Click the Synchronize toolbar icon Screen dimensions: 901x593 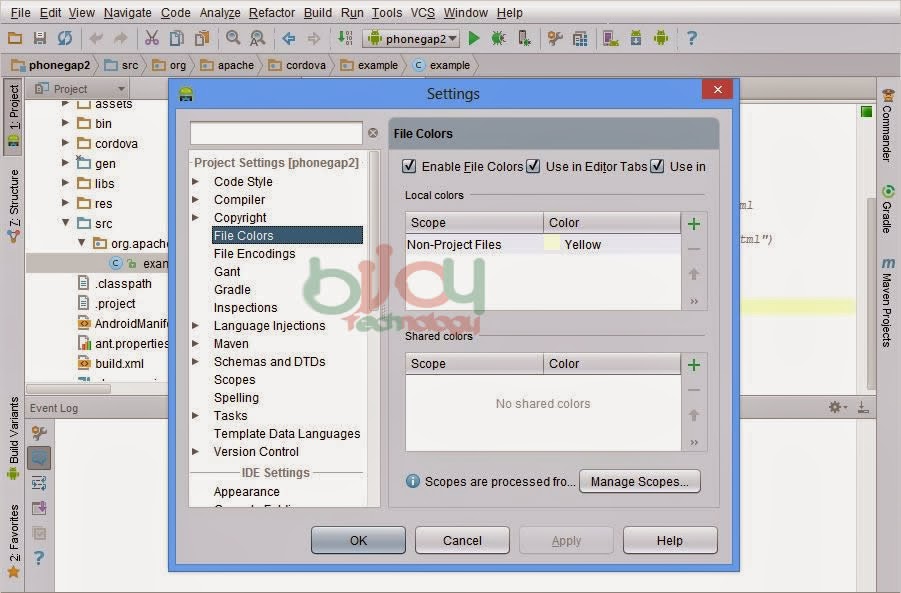65,38
